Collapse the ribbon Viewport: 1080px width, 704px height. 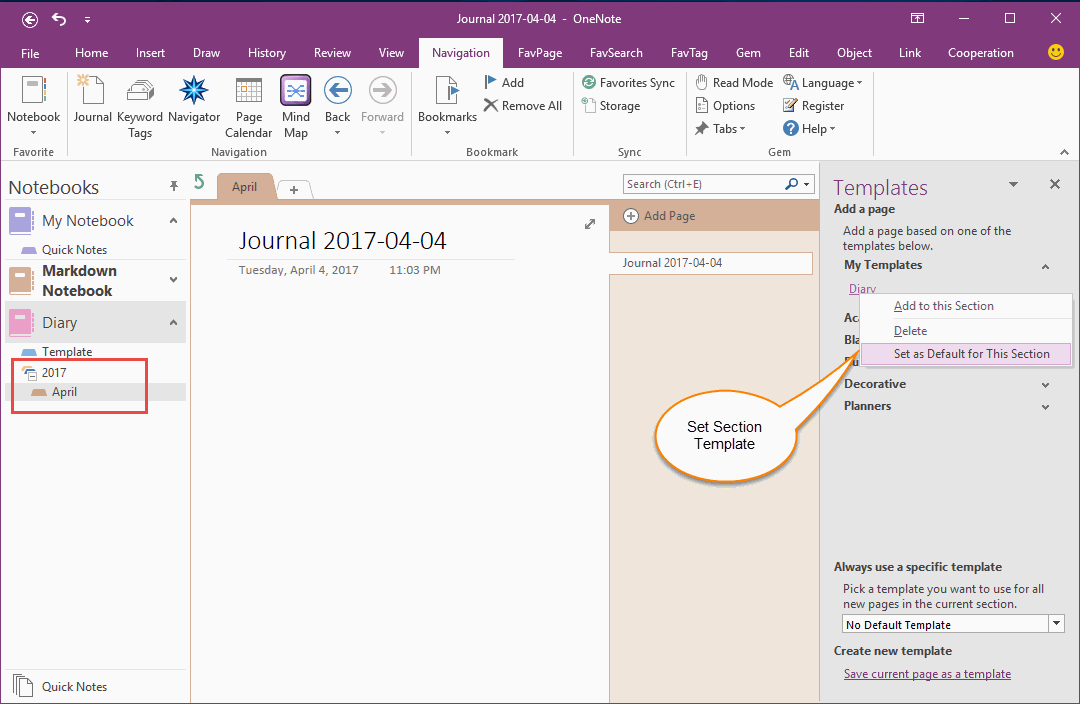pyautogui.click(x=1064, y=152)
